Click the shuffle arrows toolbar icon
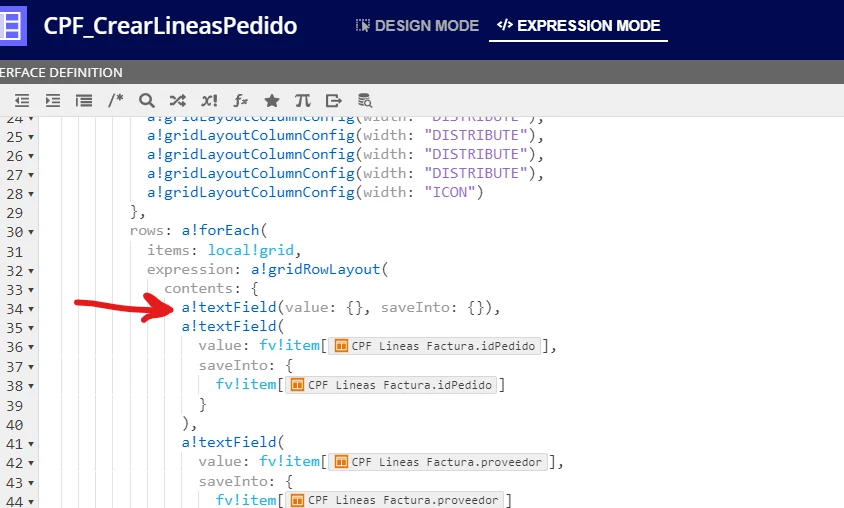 (178, 101)
